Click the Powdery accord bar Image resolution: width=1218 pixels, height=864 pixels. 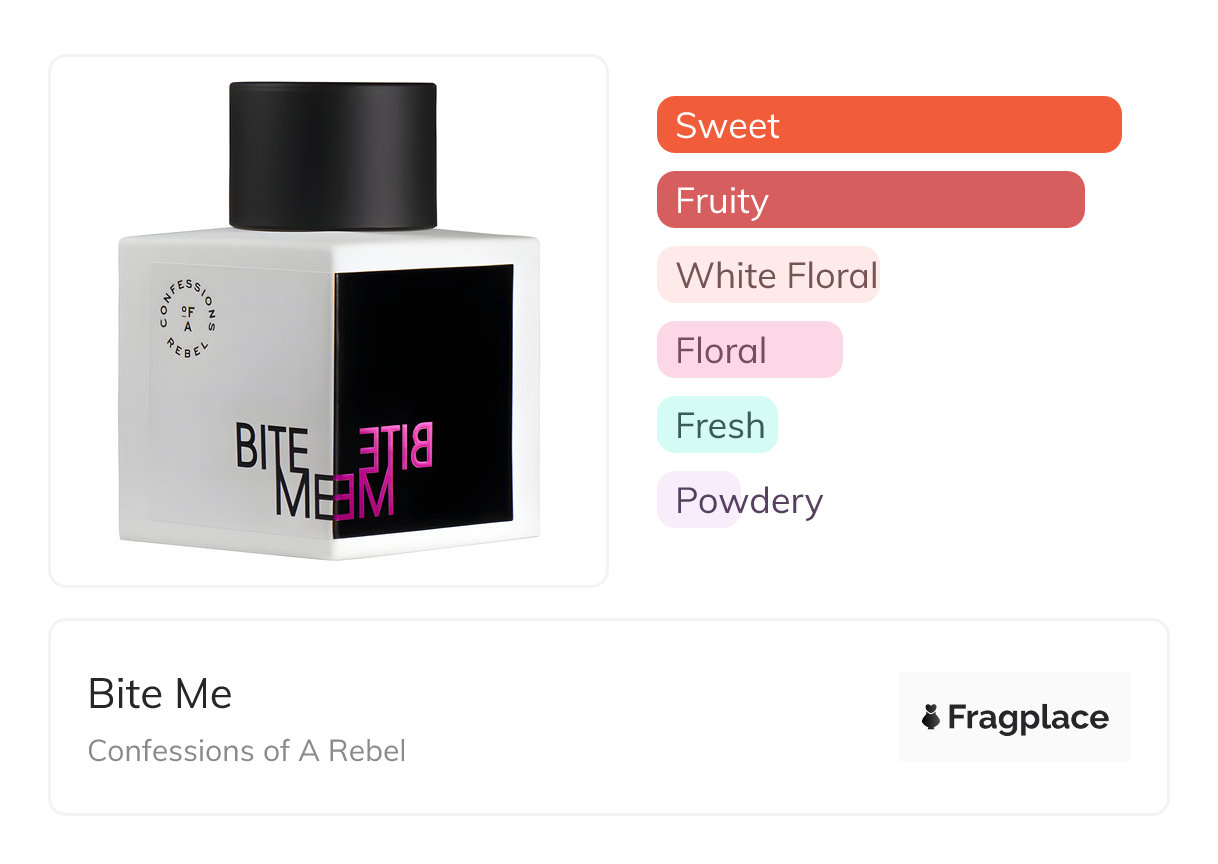coord(699,500)
